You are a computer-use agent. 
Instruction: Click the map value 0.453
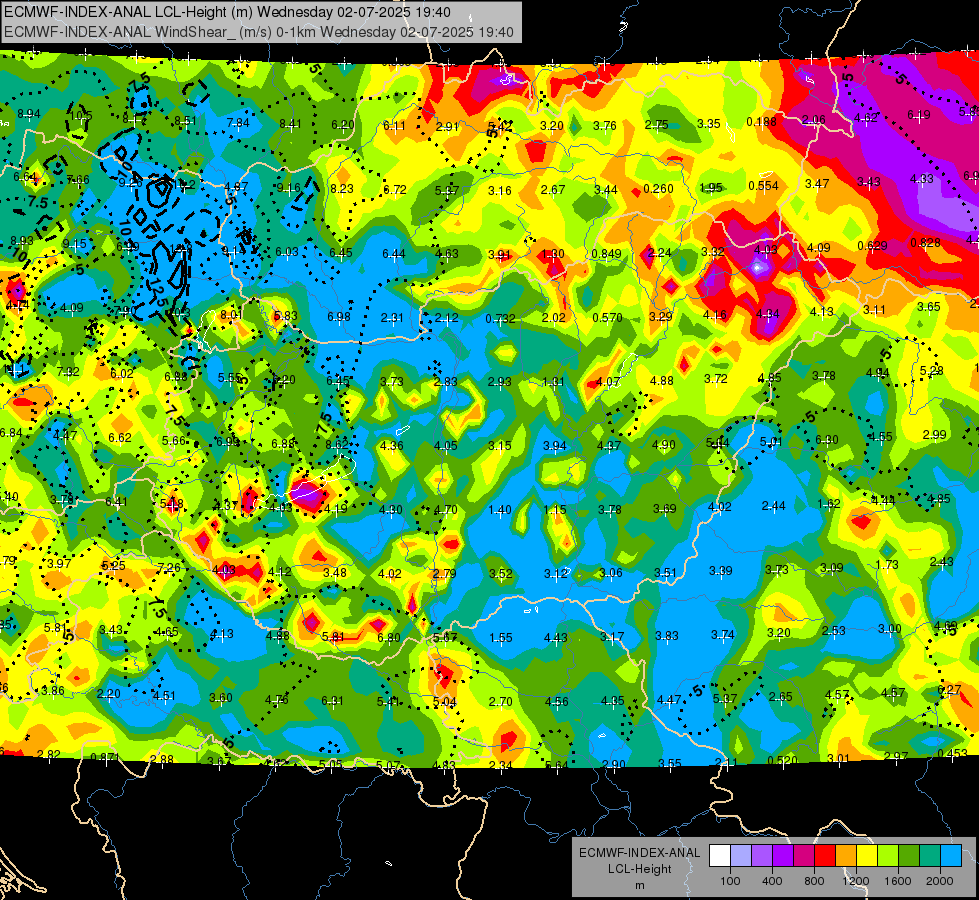[952, 754]
